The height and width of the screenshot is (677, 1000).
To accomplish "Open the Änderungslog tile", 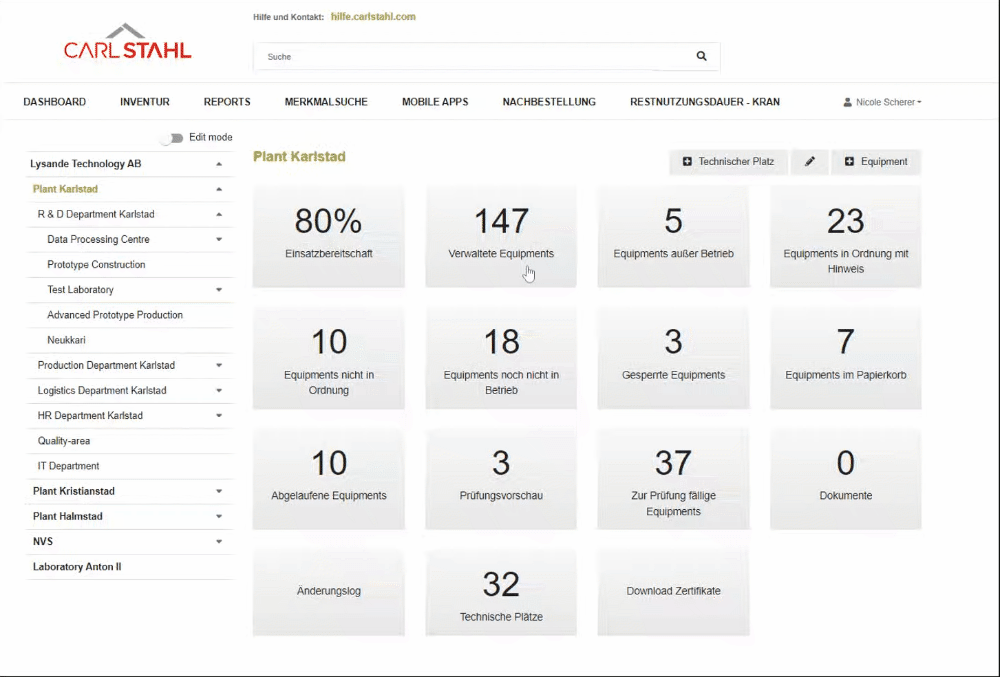I will (329, 591).
